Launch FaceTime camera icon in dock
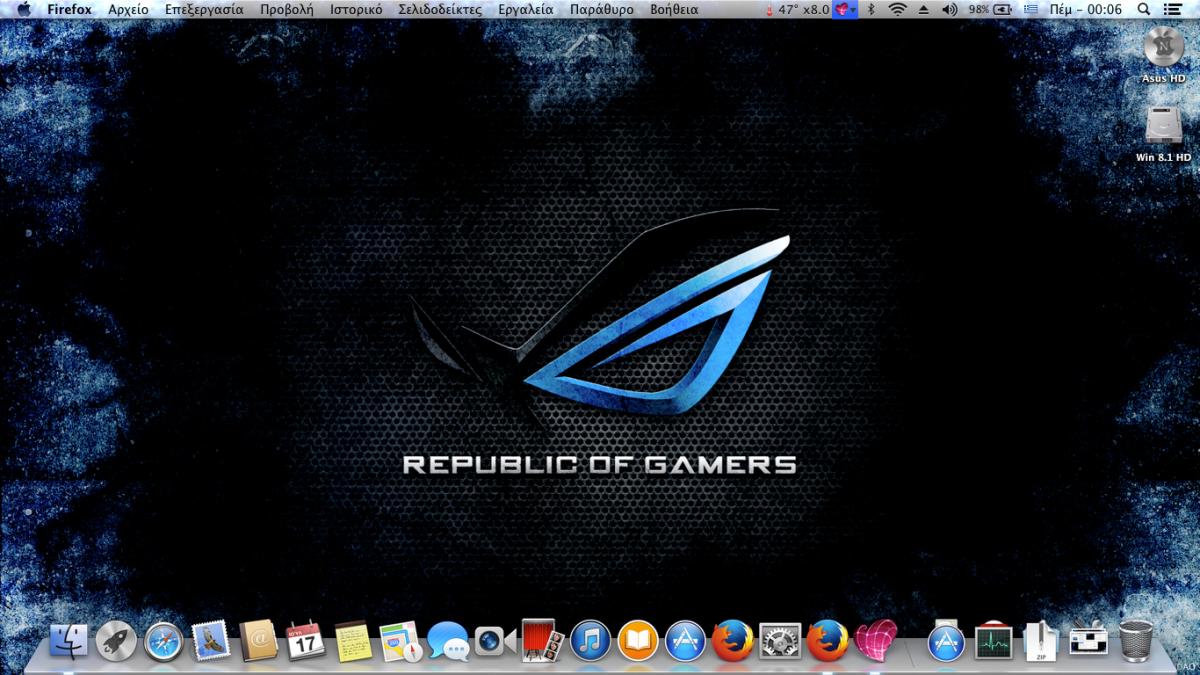Viewport: 1200px width, 675px height. click(495, 640)
